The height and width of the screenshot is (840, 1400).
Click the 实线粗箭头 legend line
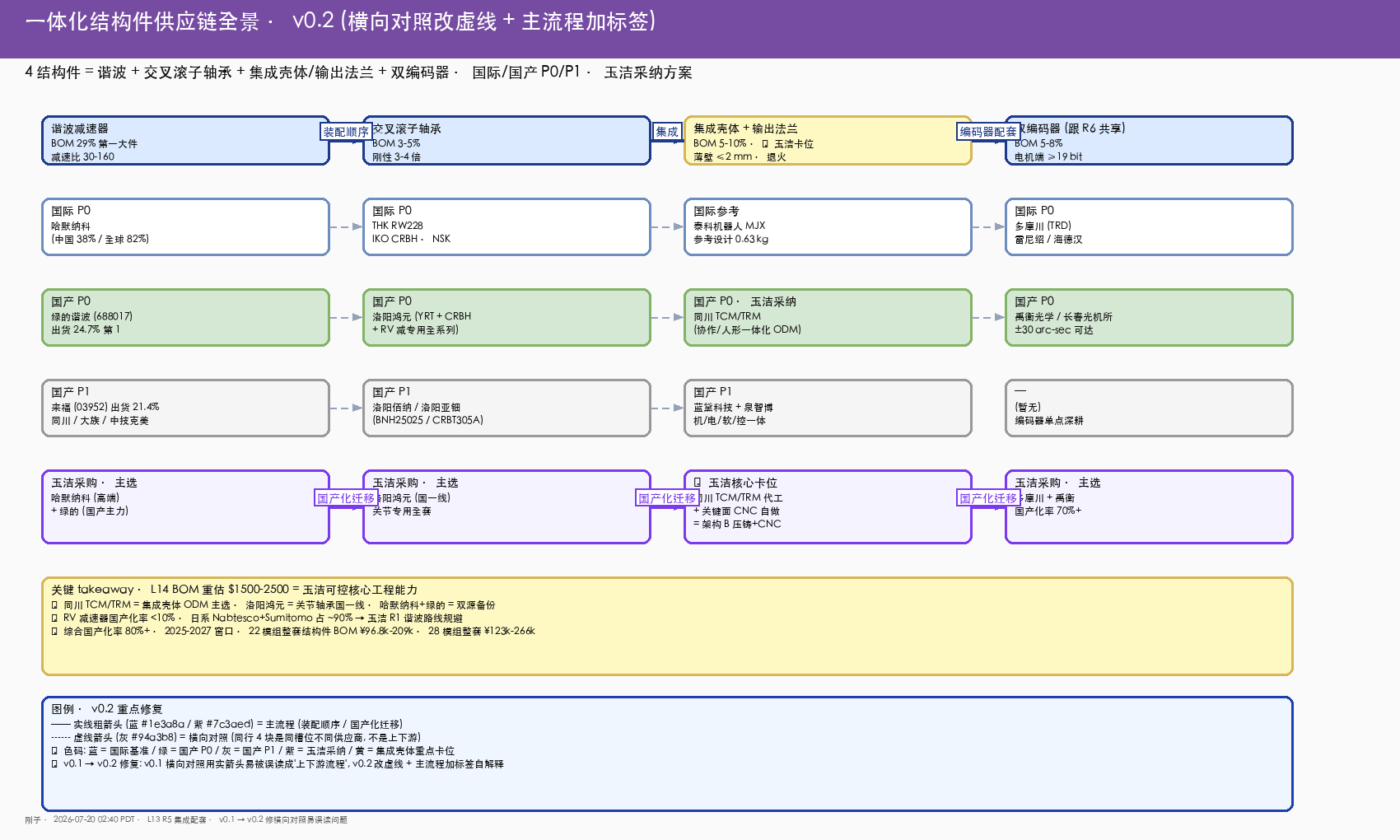click(x=227, y=725)
